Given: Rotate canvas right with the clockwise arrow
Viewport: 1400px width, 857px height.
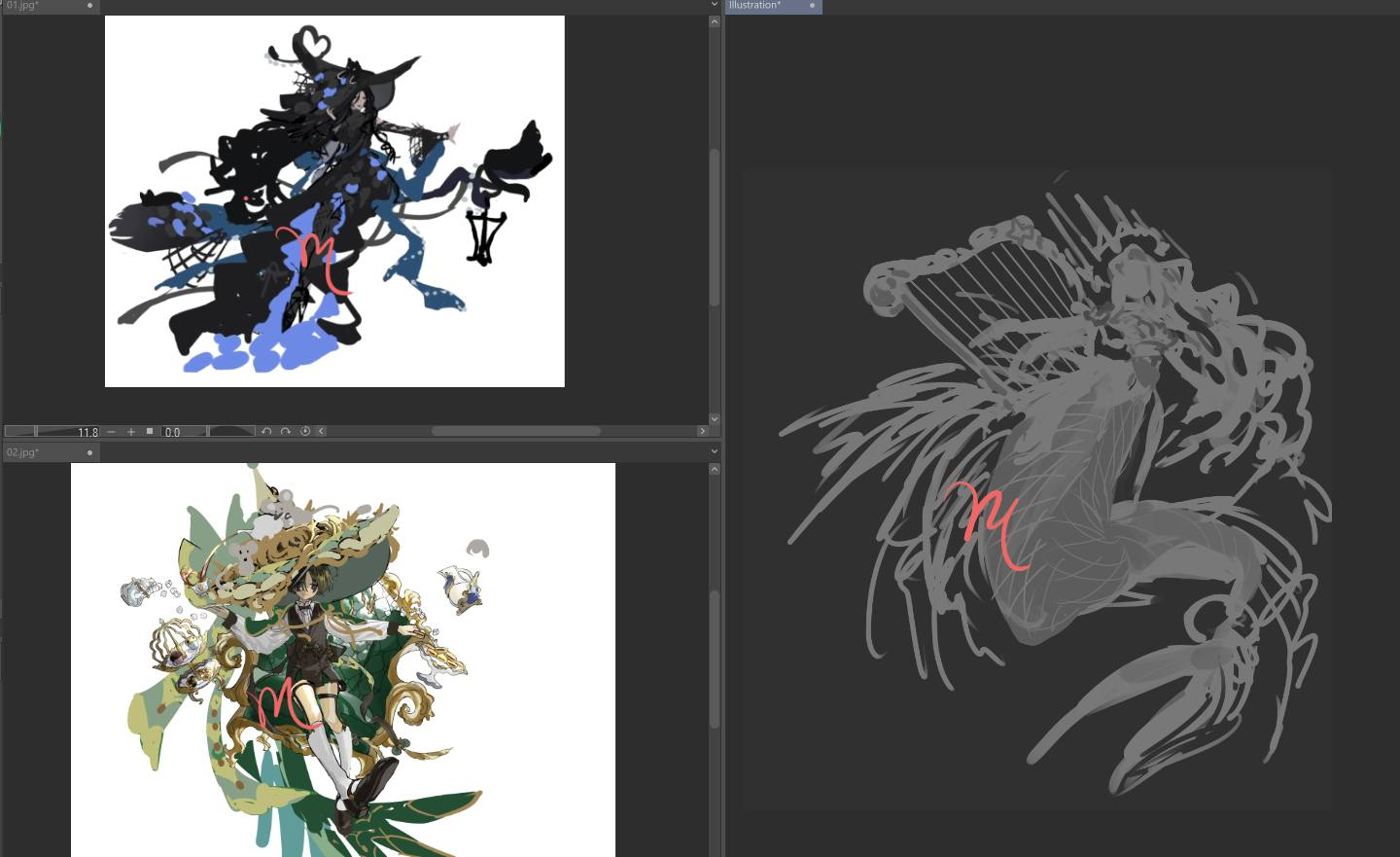Looking at the screenshot, I should 286,431.
